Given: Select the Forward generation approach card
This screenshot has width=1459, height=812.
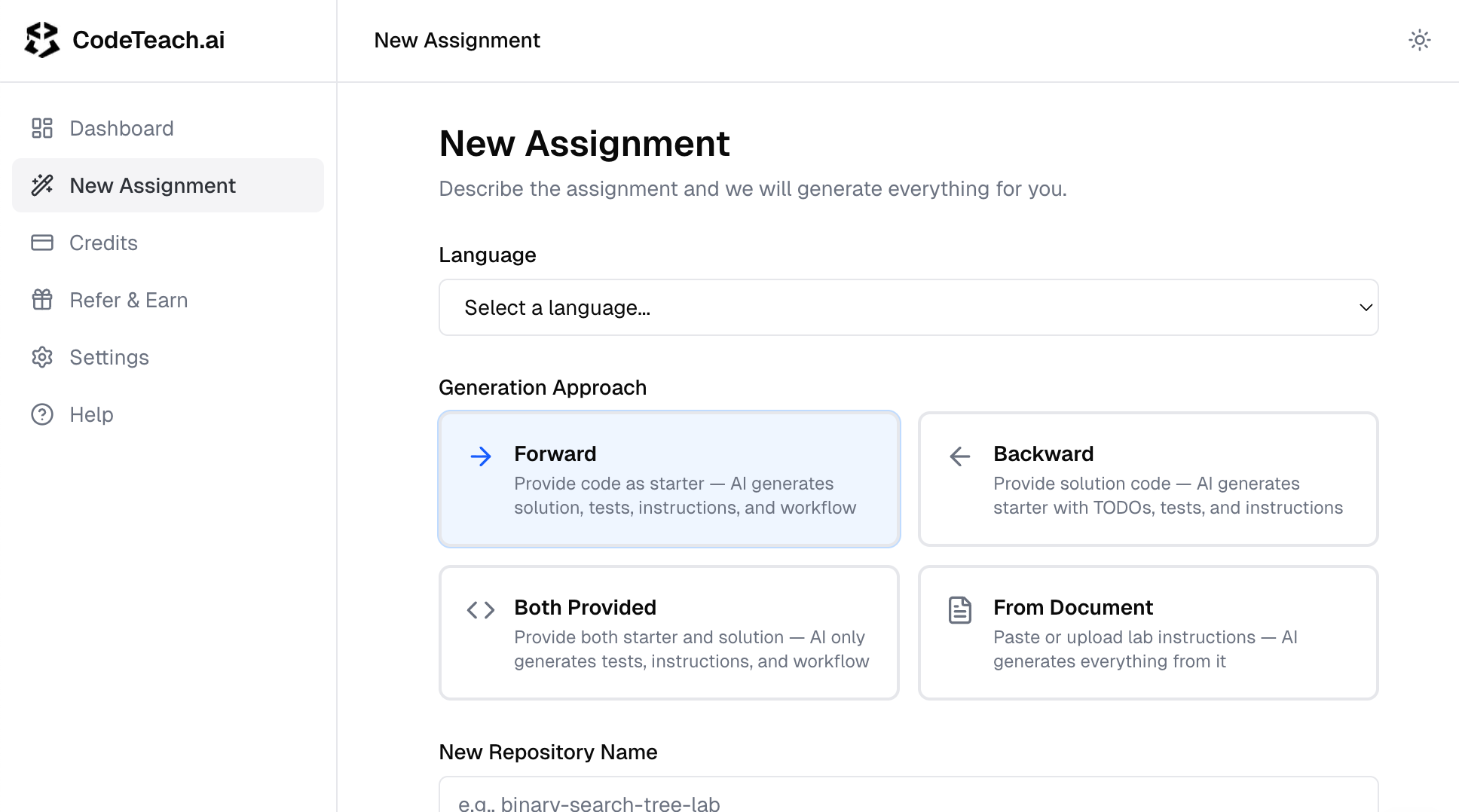Looking at the screenshot, I should (x=669, y=479).
